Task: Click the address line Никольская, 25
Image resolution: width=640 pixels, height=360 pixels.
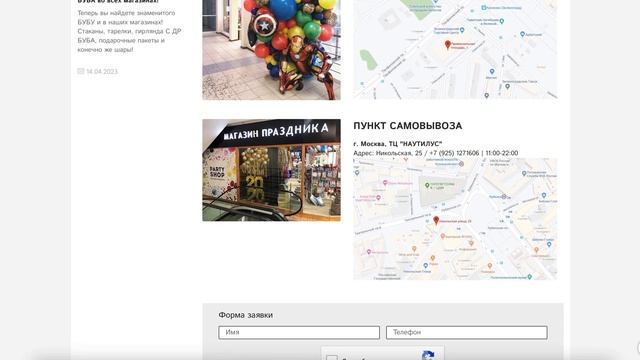Action: (436, 153)
